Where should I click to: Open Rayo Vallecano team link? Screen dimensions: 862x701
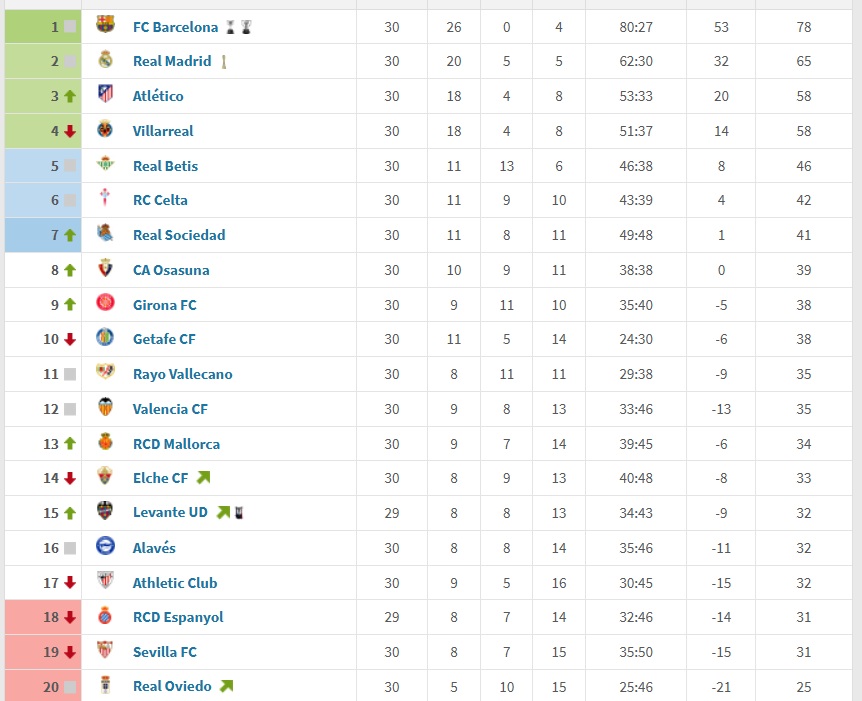(x=182, y=374)
